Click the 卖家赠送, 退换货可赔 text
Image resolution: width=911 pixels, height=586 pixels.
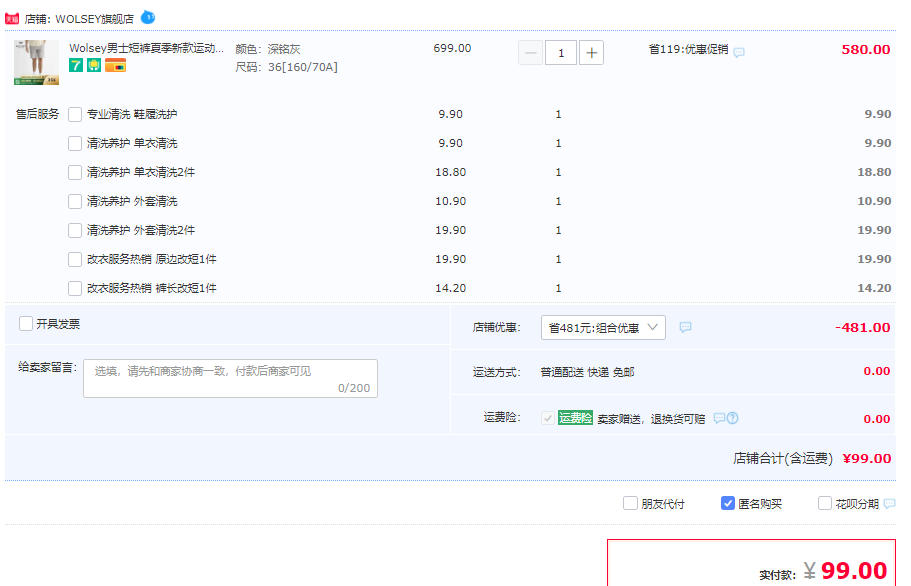click(651, 419)
